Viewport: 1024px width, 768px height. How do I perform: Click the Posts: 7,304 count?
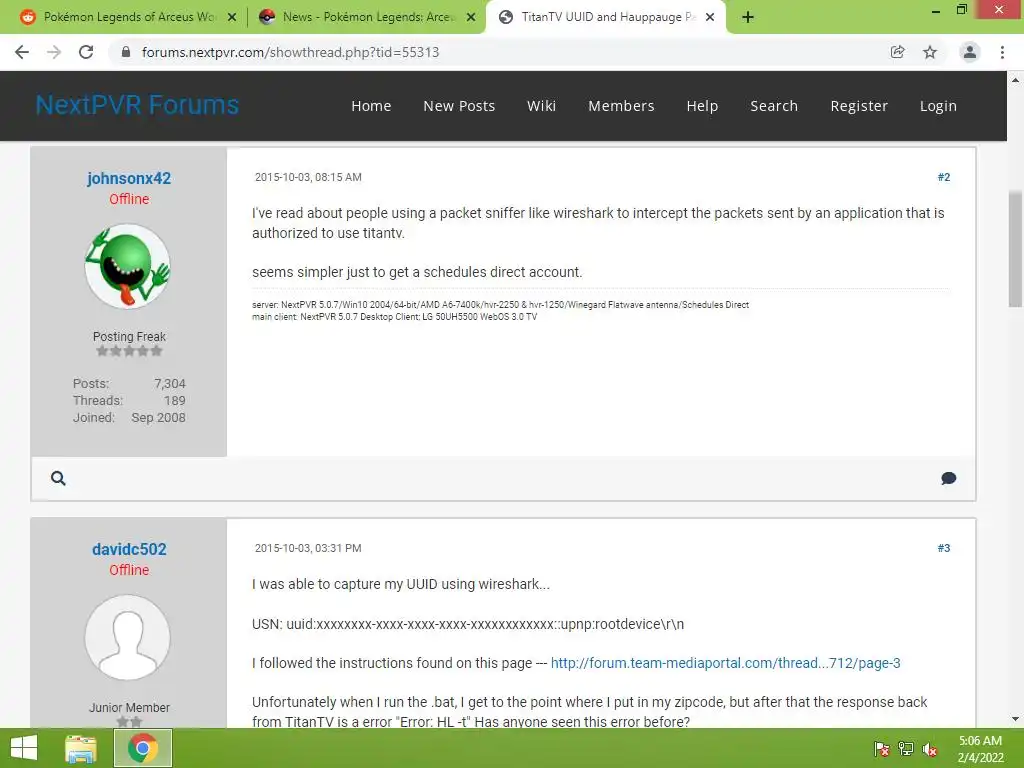[x=129, y=383]
